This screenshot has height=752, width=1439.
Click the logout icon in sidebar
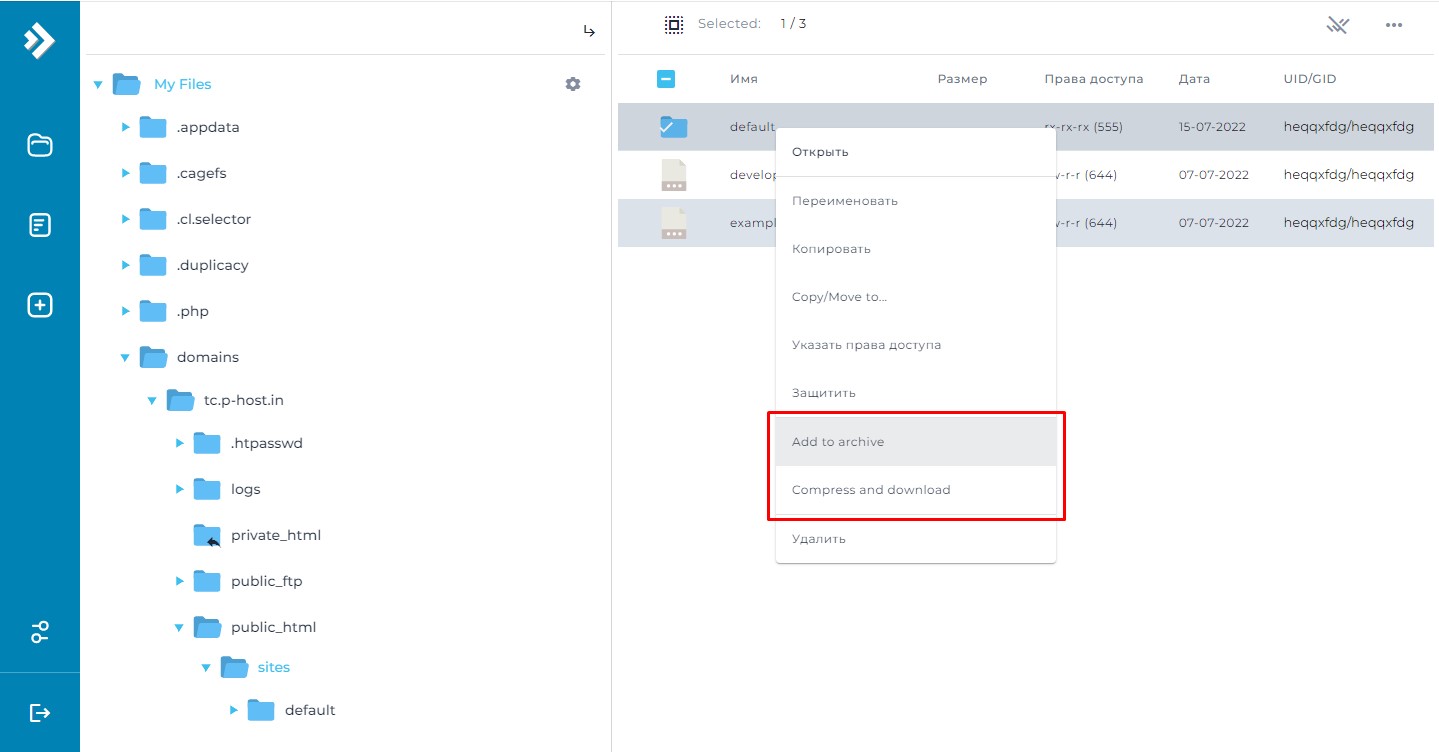[40, 712]
